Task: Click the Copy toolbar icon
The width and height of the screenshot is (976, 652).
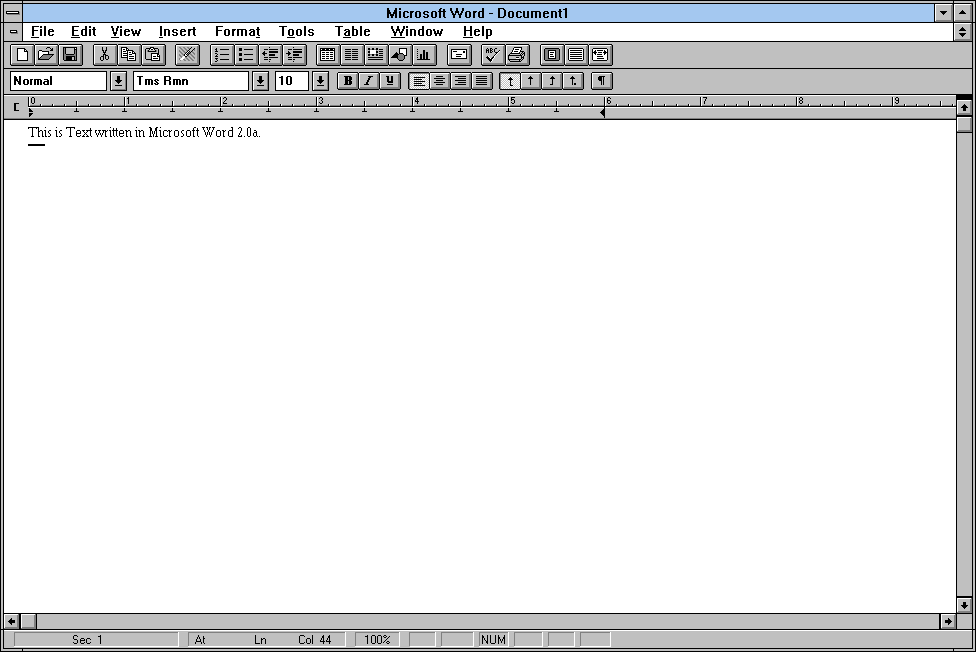Action: point(129,55)
